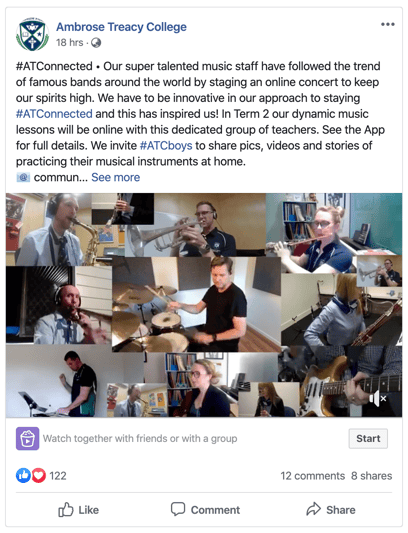The width and height of the screenshot is (408, 533).
Task: Open the Ambrose Treacy College page name link
Action: click(x=121, y=27)
